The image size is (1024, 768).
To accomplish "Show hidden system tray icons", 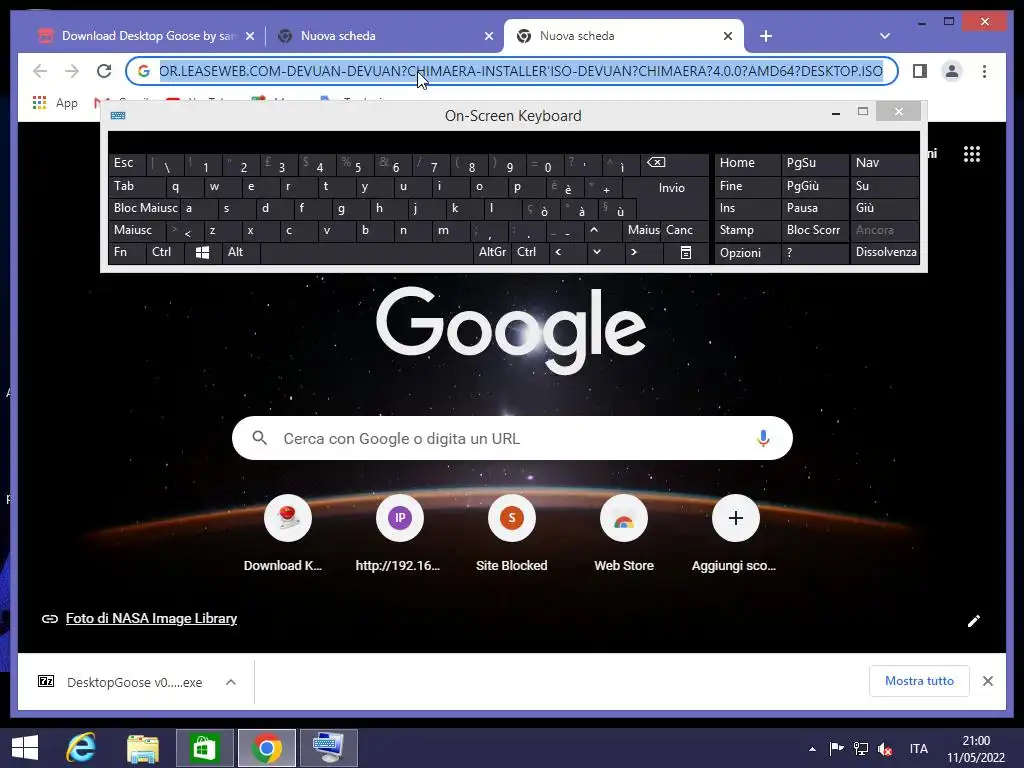I will pyautogui.click(x=812, y=749).
